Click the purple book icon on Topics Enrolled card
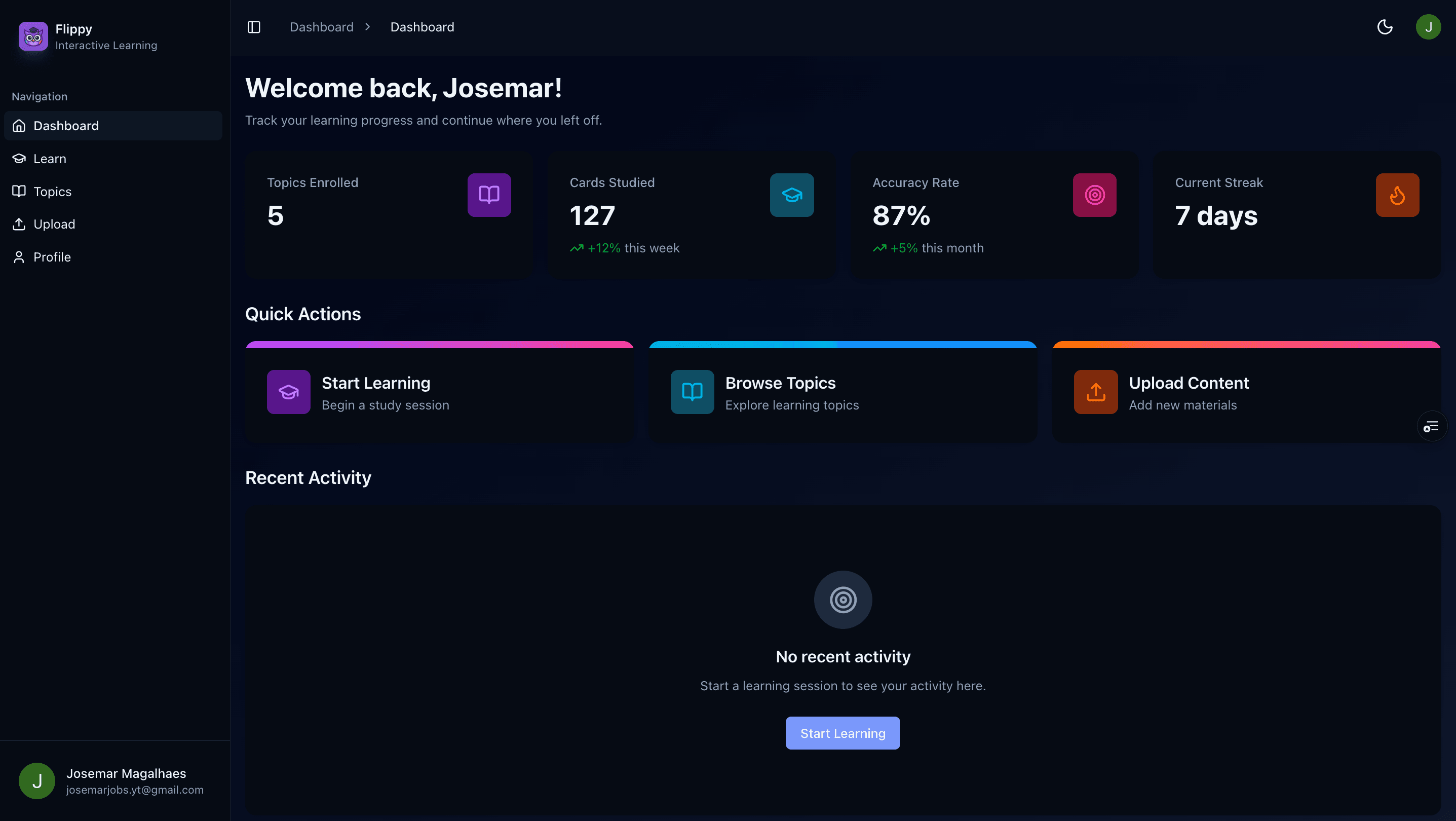This screenshot has width=1456, height=821. click(489, 195)
